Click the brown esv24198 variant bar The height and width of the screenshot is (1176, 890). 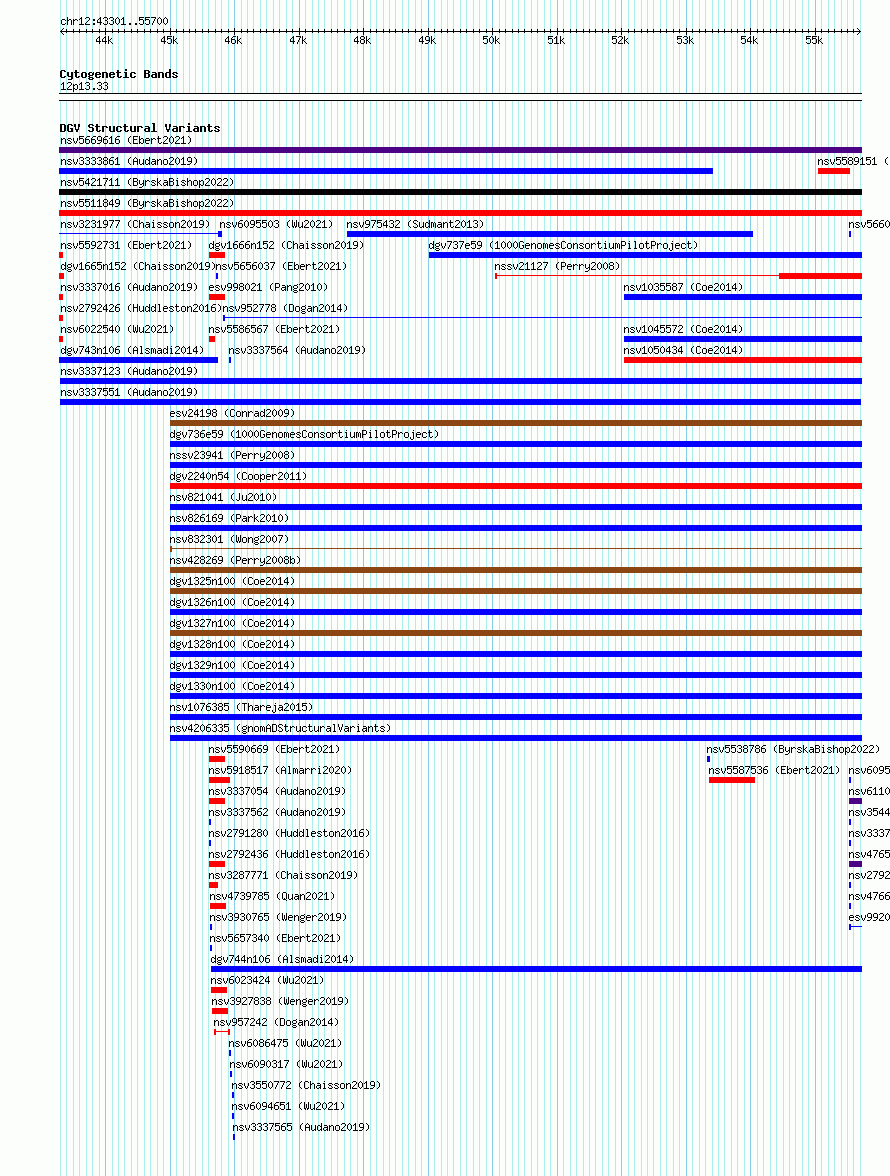tap(516, 423)
